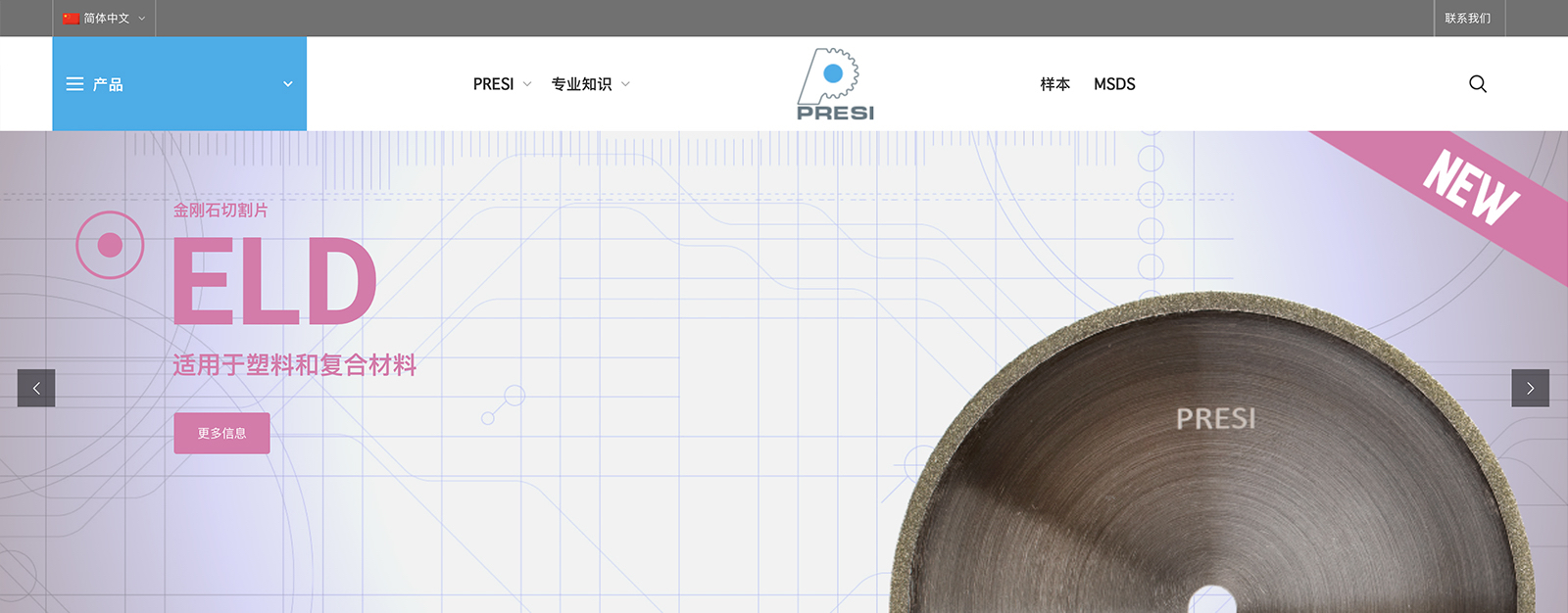Viewport: 1568px width, 613px height.
Task: Advance carousel with right arrow
Action: 1530,388
